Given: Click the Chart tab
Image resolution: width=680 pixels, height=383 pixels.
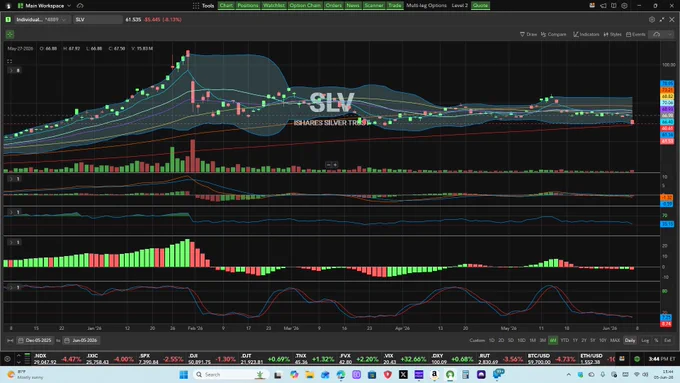Looking at the screenshot, I should 226,6.
